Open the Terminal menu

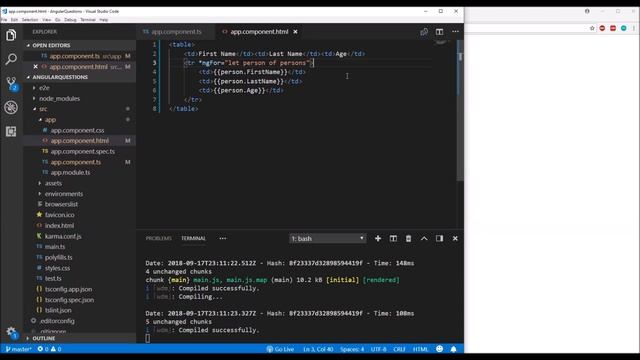88,20
